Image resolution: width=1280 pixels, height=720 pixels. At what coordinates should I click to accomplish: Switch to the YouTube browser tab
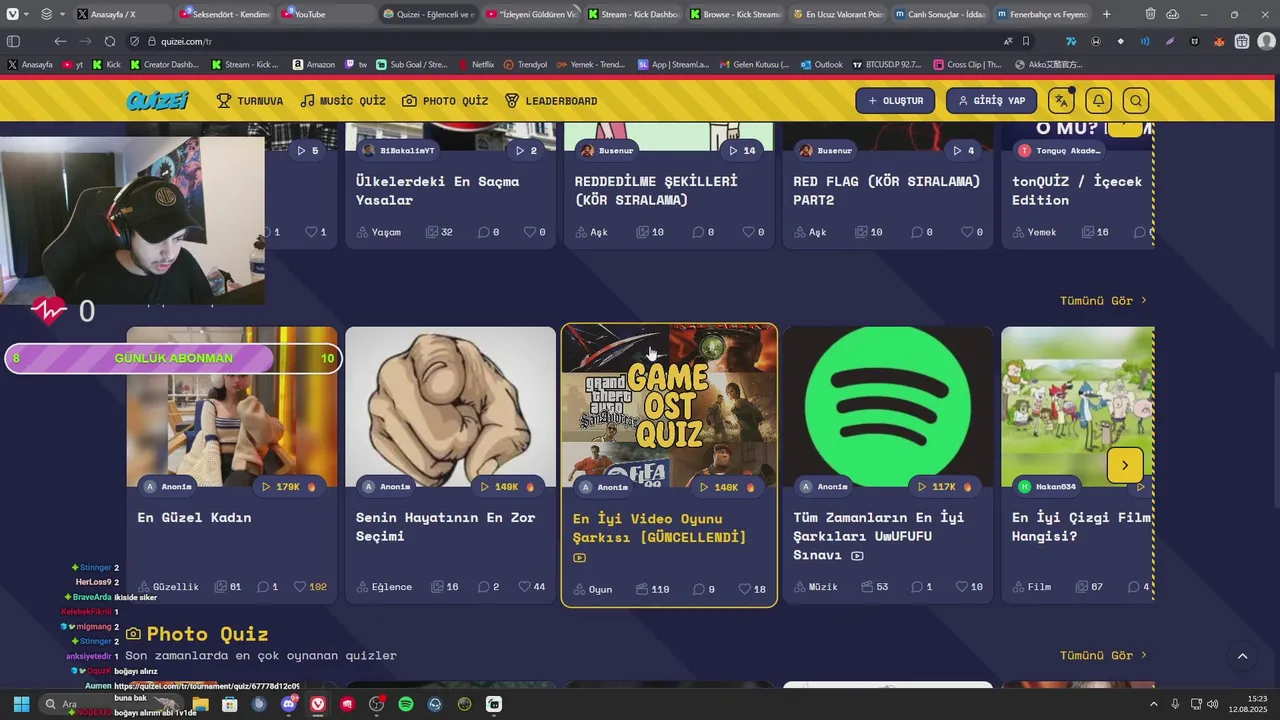(x=328, y=14)
